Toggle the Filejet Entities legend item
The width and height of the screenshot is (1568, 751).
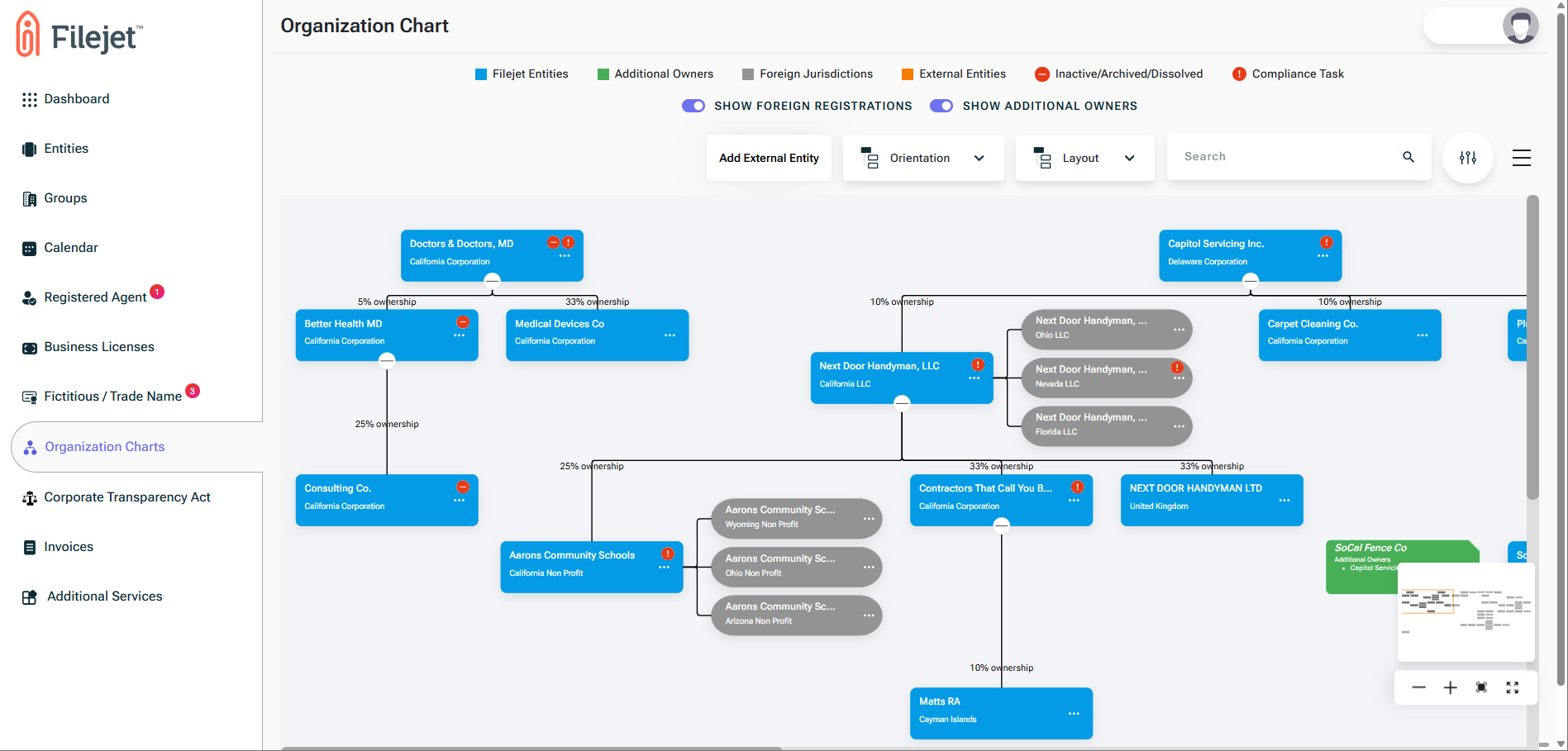pyautogui.click(x=521, y=74)
